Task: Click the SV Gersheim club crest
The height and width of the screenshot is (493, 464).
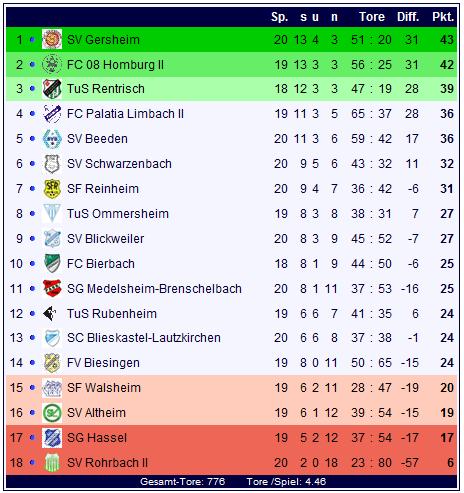Action: click(x=52, y=39)
